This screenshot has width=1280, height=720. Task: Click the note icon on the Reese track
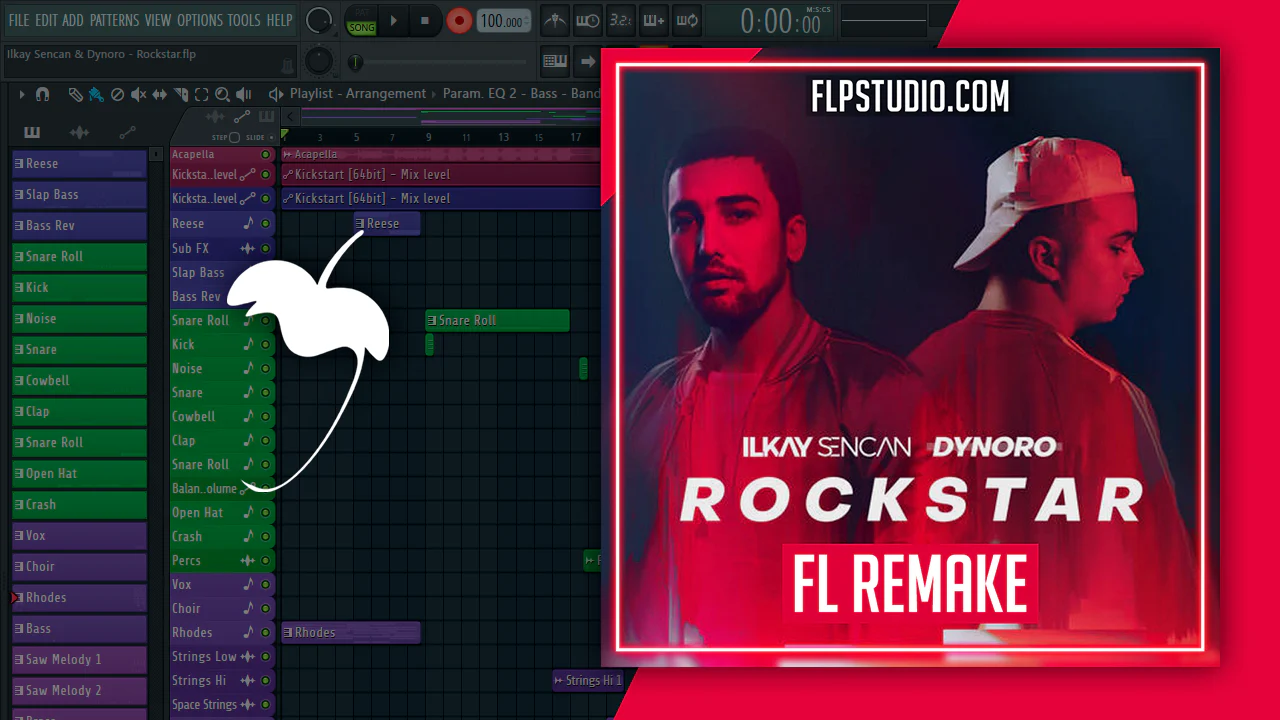click(x=248, y=224)
